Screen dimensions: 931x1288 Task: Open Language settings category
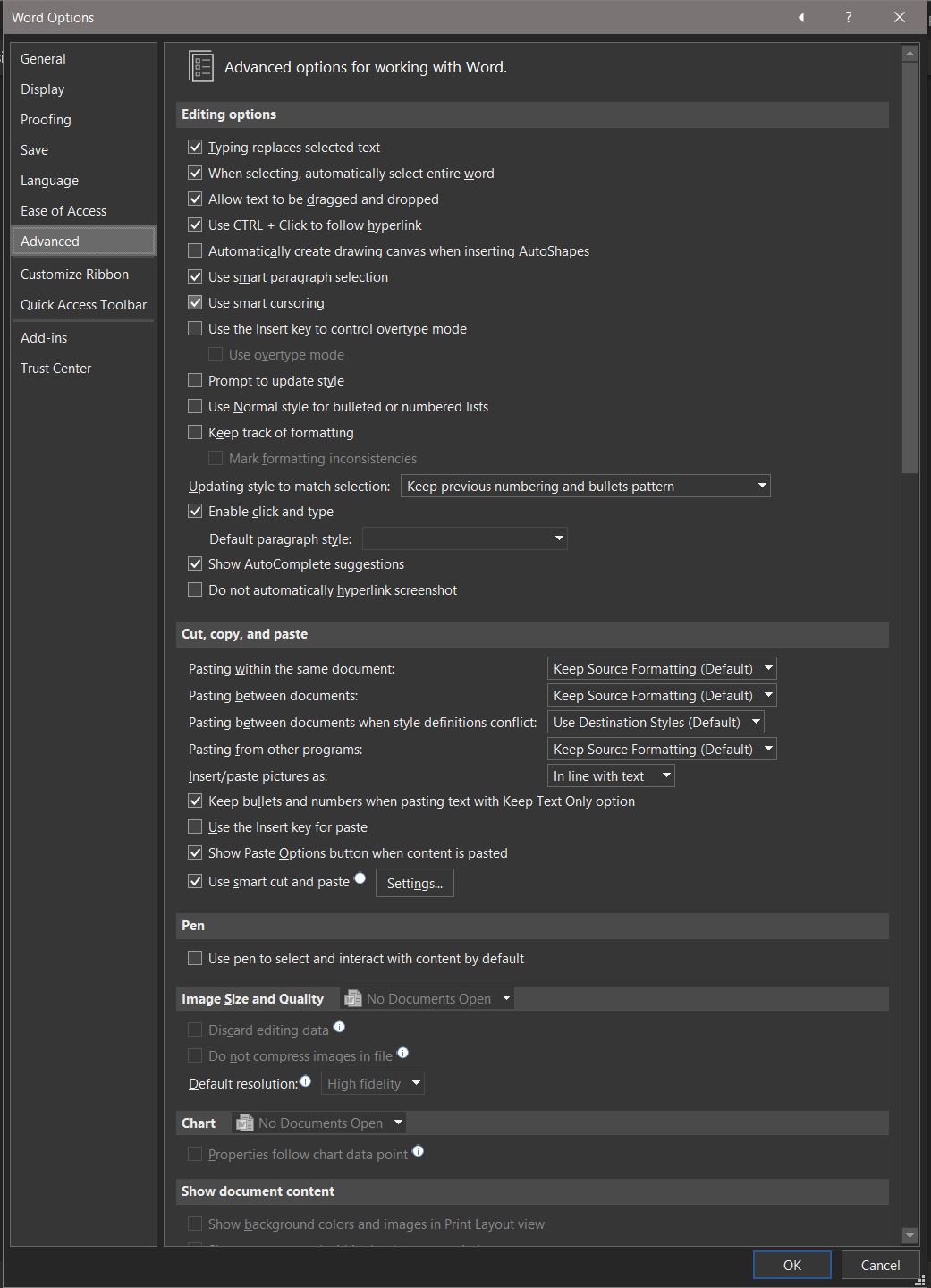point(83,180)
